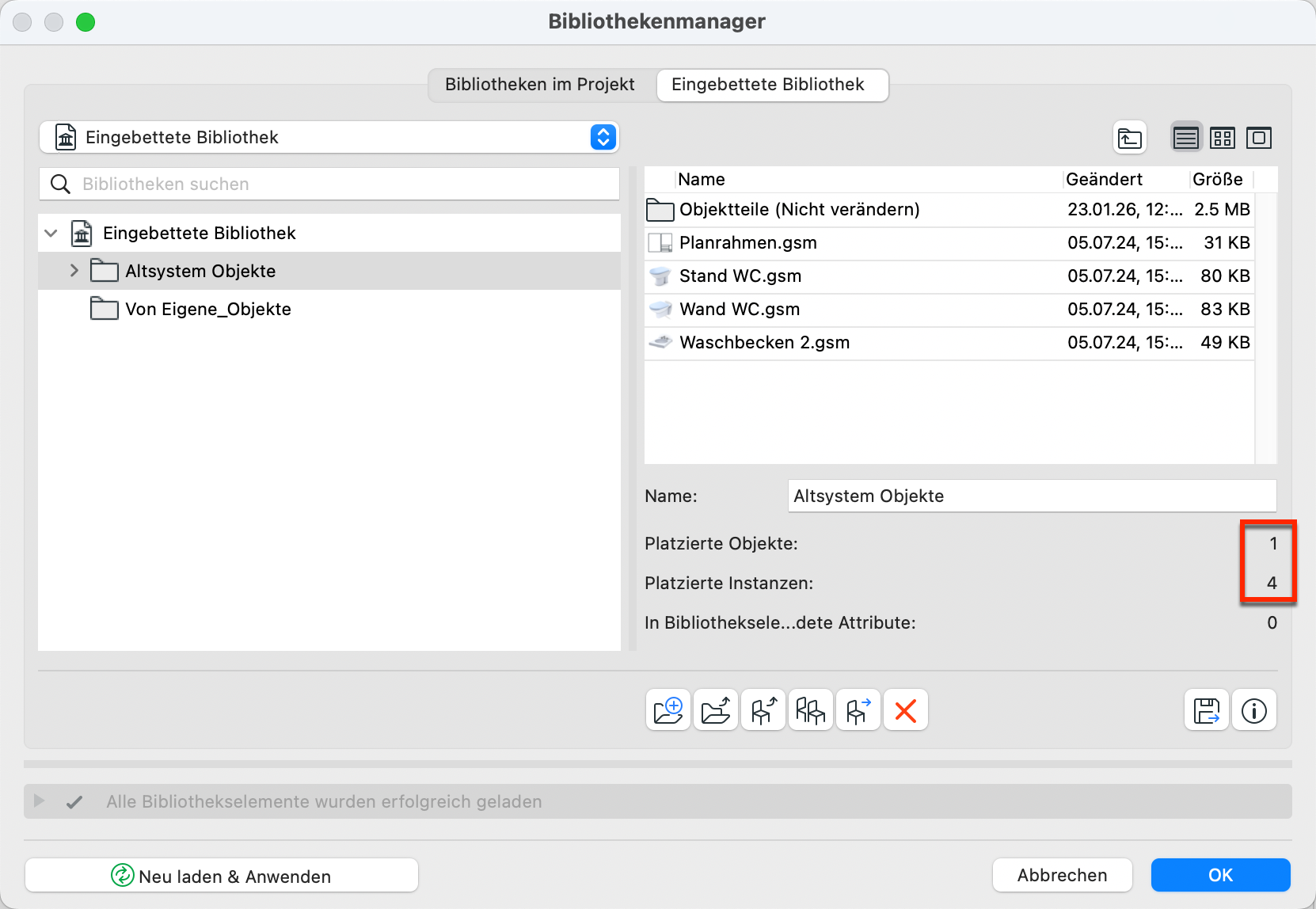1316x909 pixels.
Task: Click the move object chair icon
Action: pyautogui.click(x=858, y=710)
